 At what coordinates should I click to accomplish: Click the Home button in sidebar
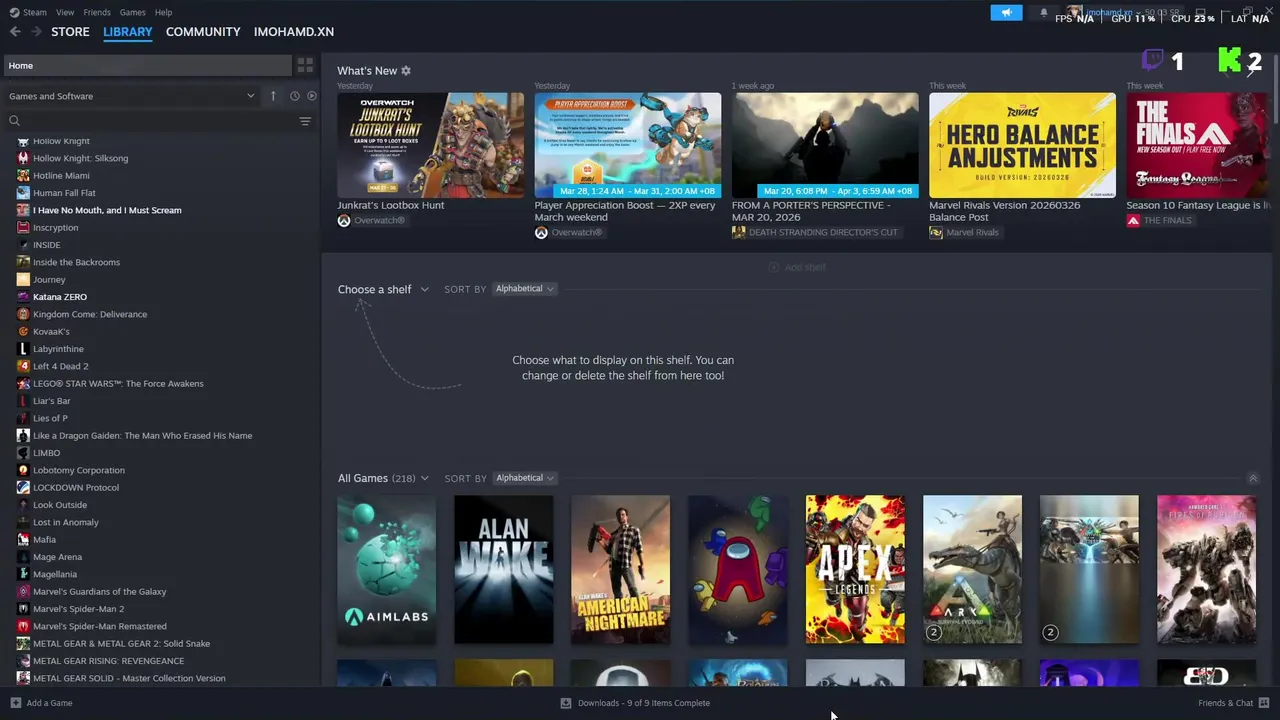tap(147, 65)
